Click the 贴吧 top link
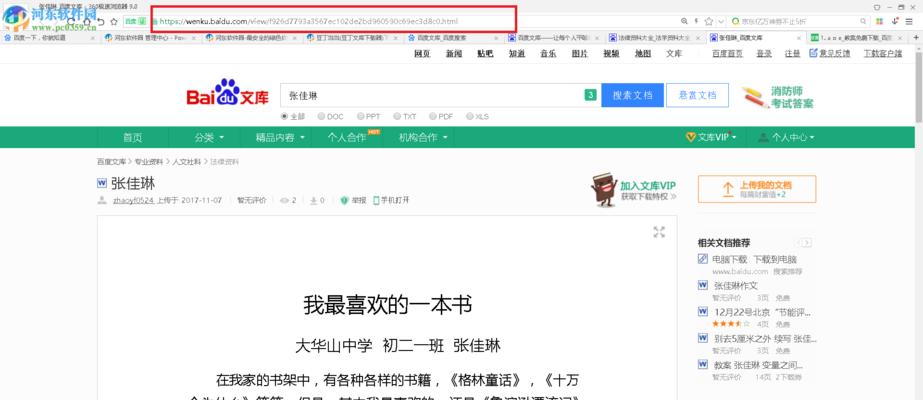This screenshot has height=400, width=923. pyautogui.click(x=486, y=54)
